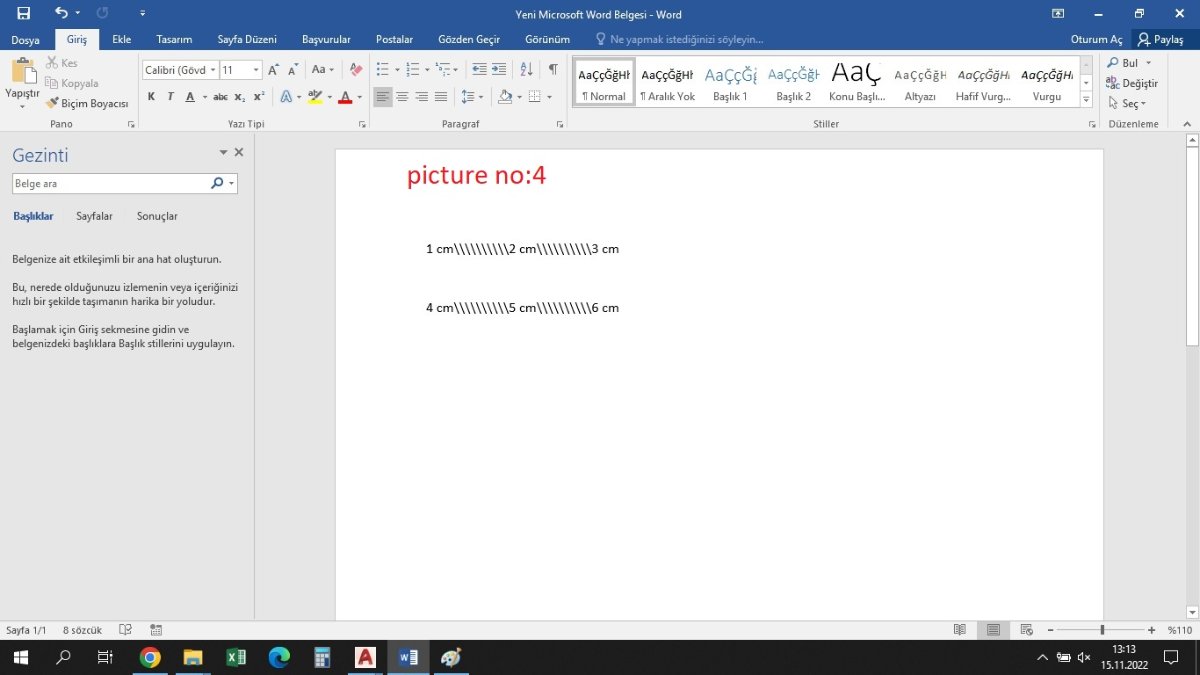Click the Format Painter (Biçim Boyacısı) button
This screenshot has width=1200, height=675.
click(87, 103)
